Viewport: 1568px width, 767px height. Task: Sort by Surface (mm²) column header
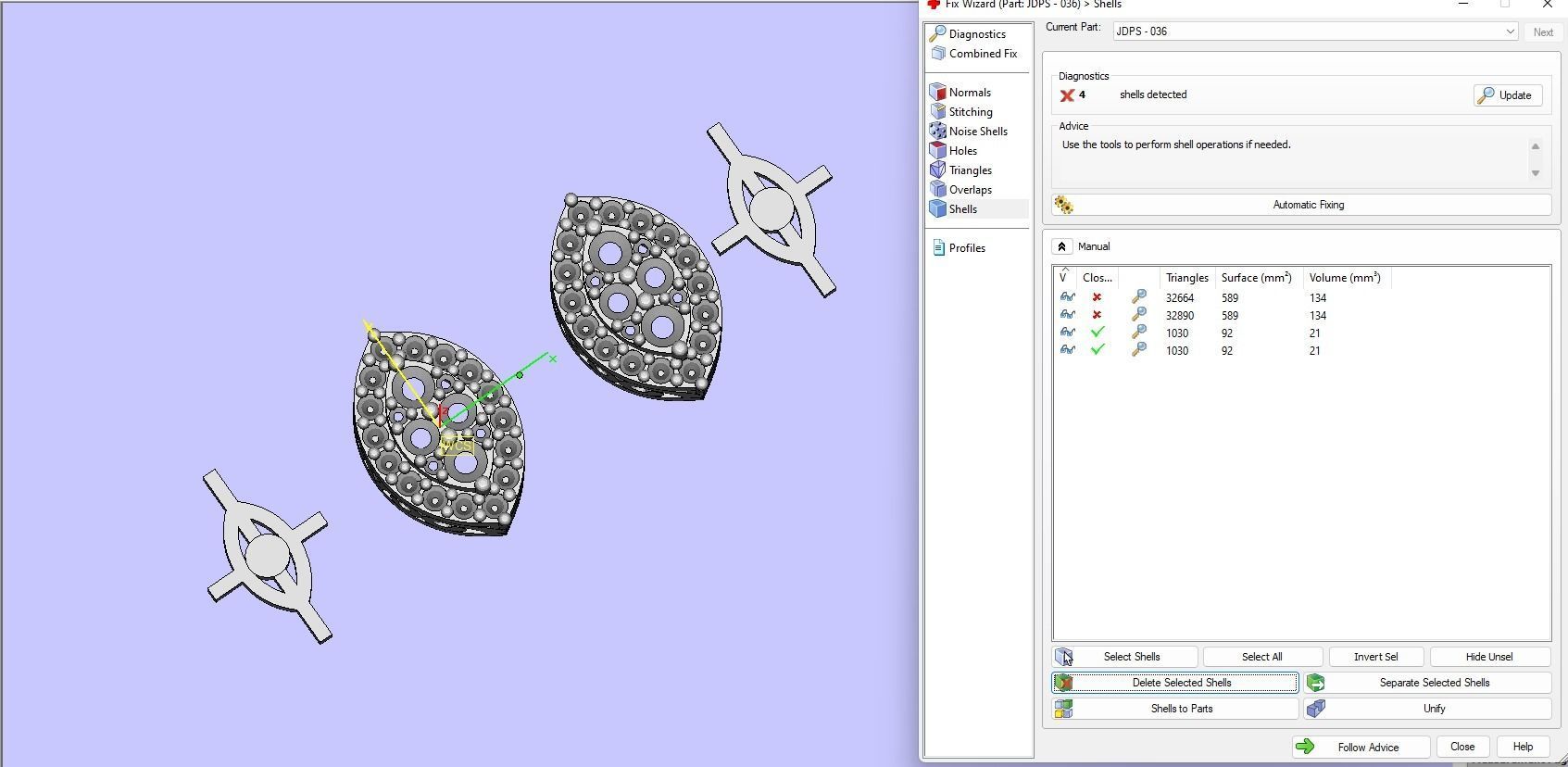point(1257,278)
